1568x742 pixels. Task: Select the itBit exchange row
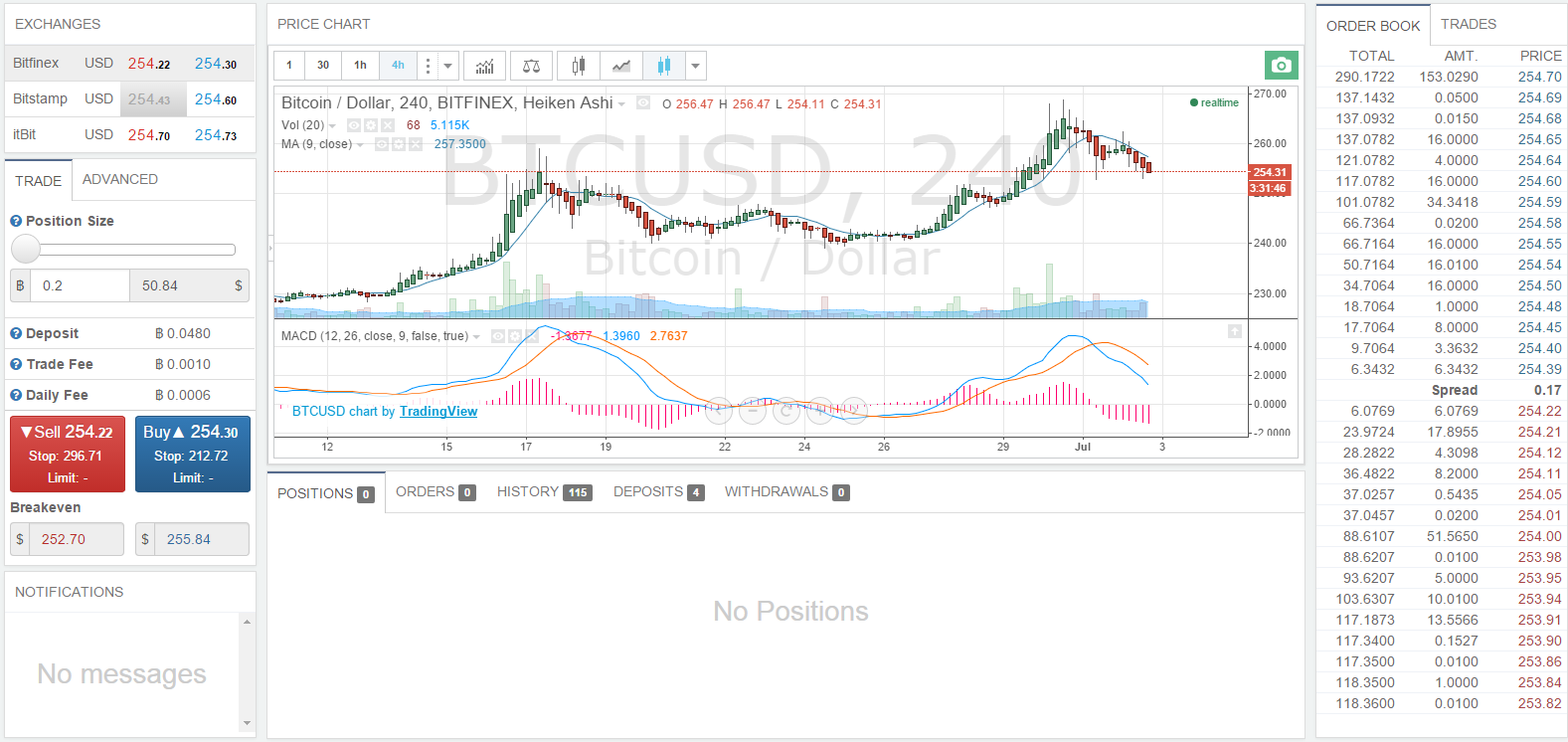click(129, 134)
